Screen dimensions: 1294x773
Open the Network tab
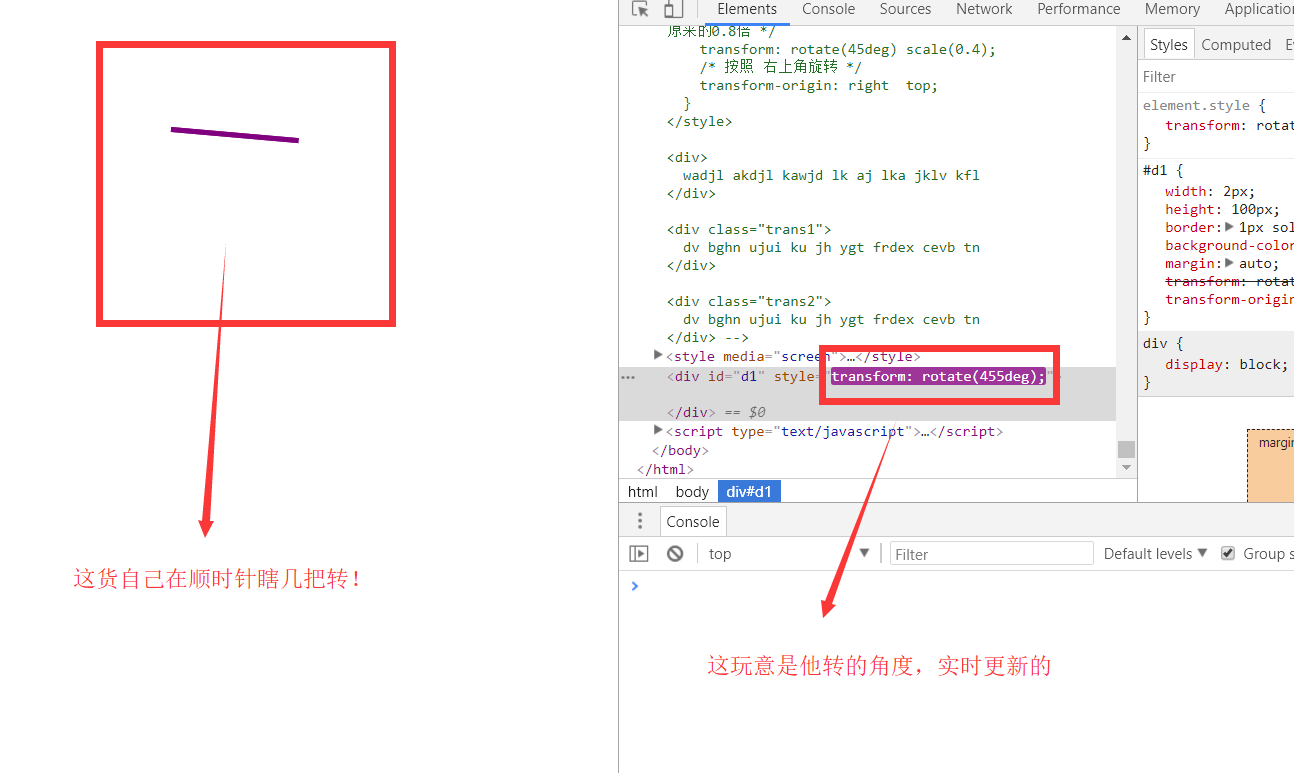(984, 9)
